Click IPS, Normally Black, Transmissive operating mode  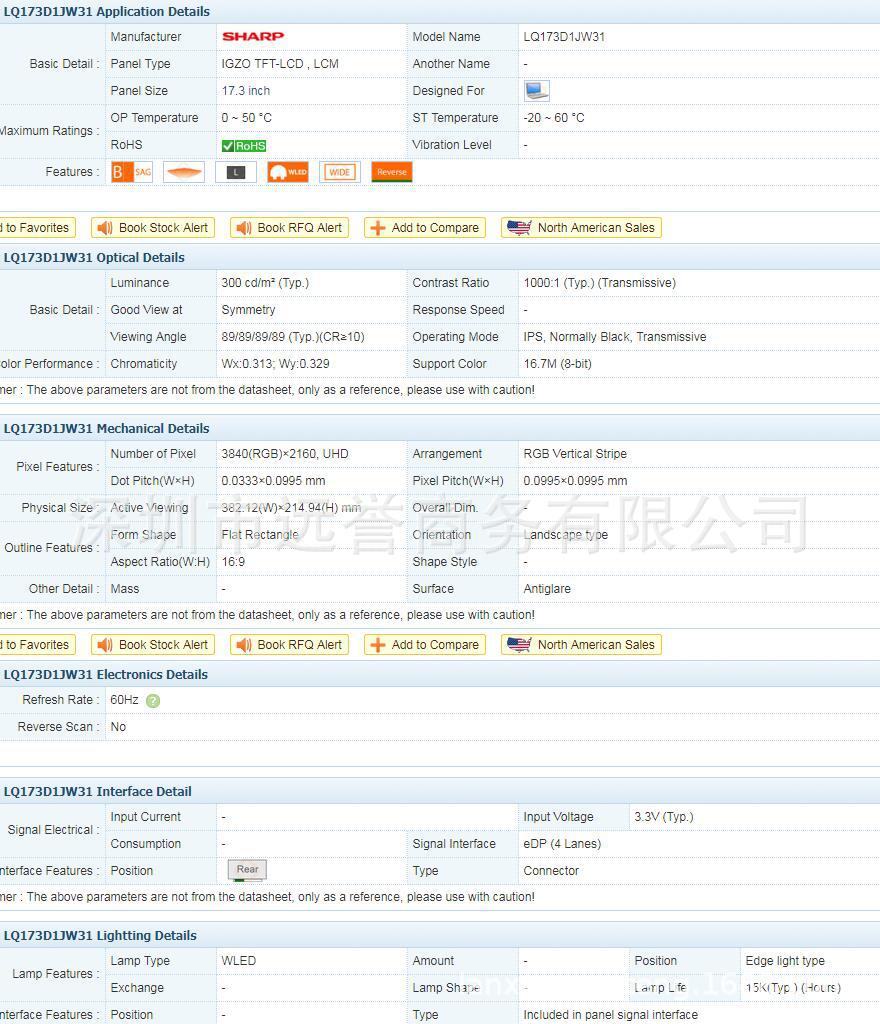pos(615,337)
